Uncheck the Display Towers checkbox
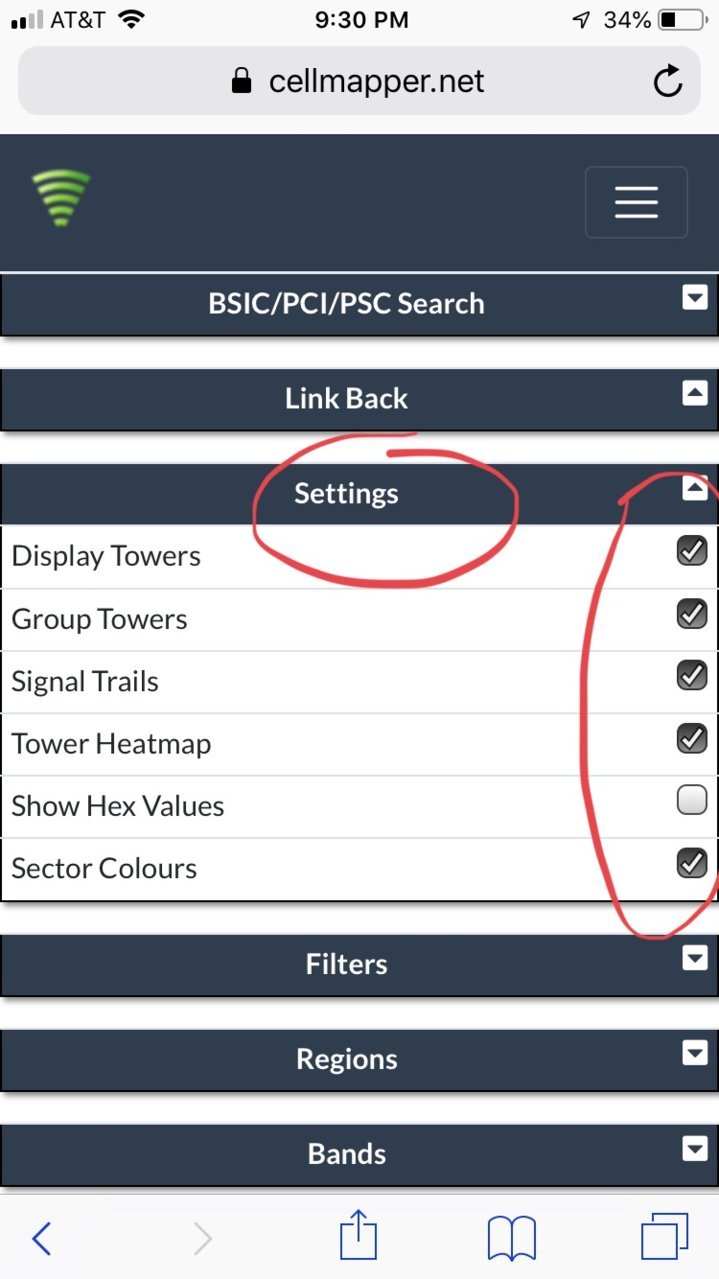Image resolution: width=719 pixels, height=1279 pixels. coord(692,551)
